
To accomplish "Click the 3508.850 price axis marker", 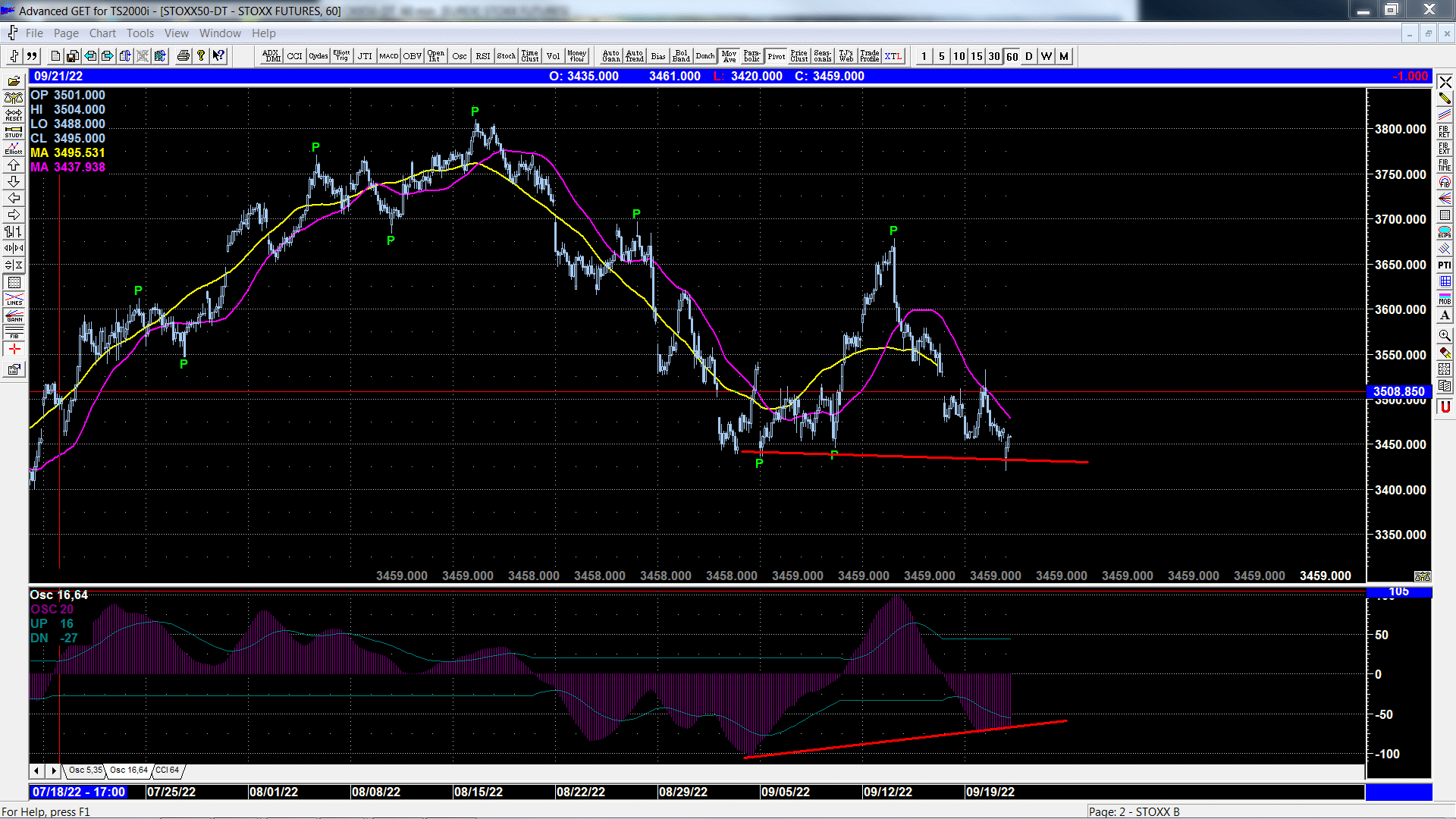I will (x=1398, y=392).
